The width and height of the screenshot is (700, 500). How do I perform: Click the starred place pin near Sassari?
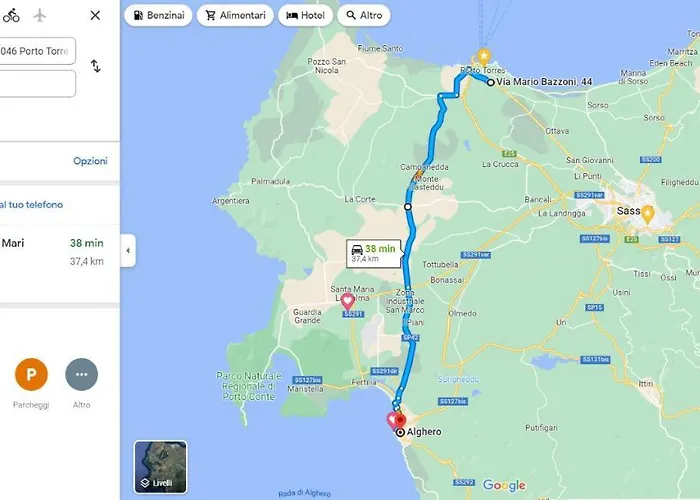[647, 214]
